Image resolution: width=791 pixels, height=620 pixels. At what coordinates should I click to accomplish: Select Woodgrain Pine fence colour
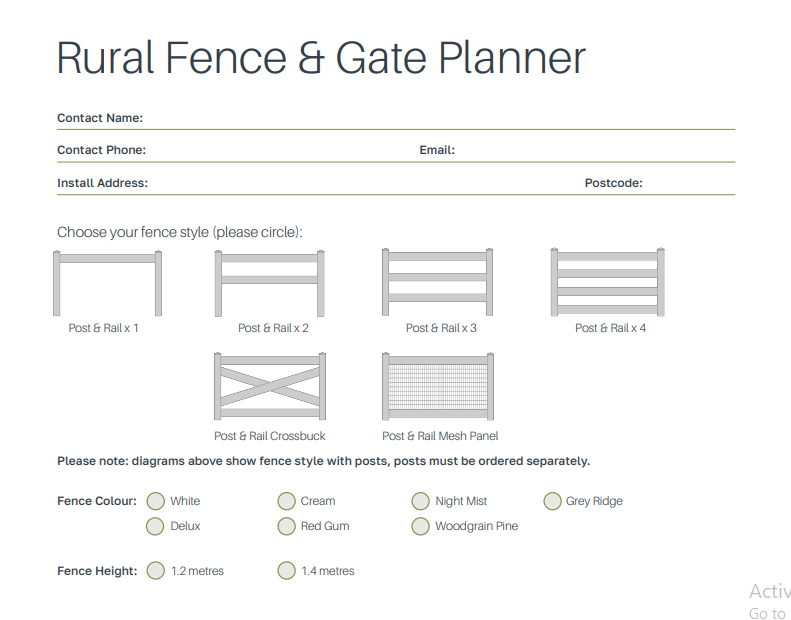[420, 526]
